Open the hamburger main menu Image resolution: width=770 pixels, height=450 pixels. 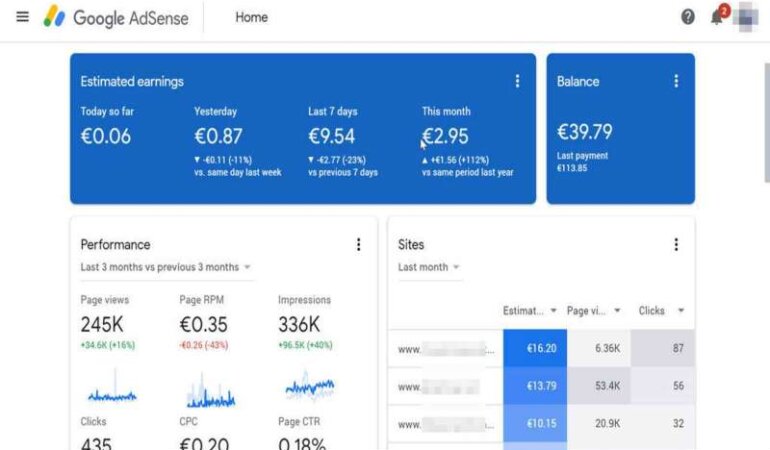pyautogui.click(x=22, y=17)
